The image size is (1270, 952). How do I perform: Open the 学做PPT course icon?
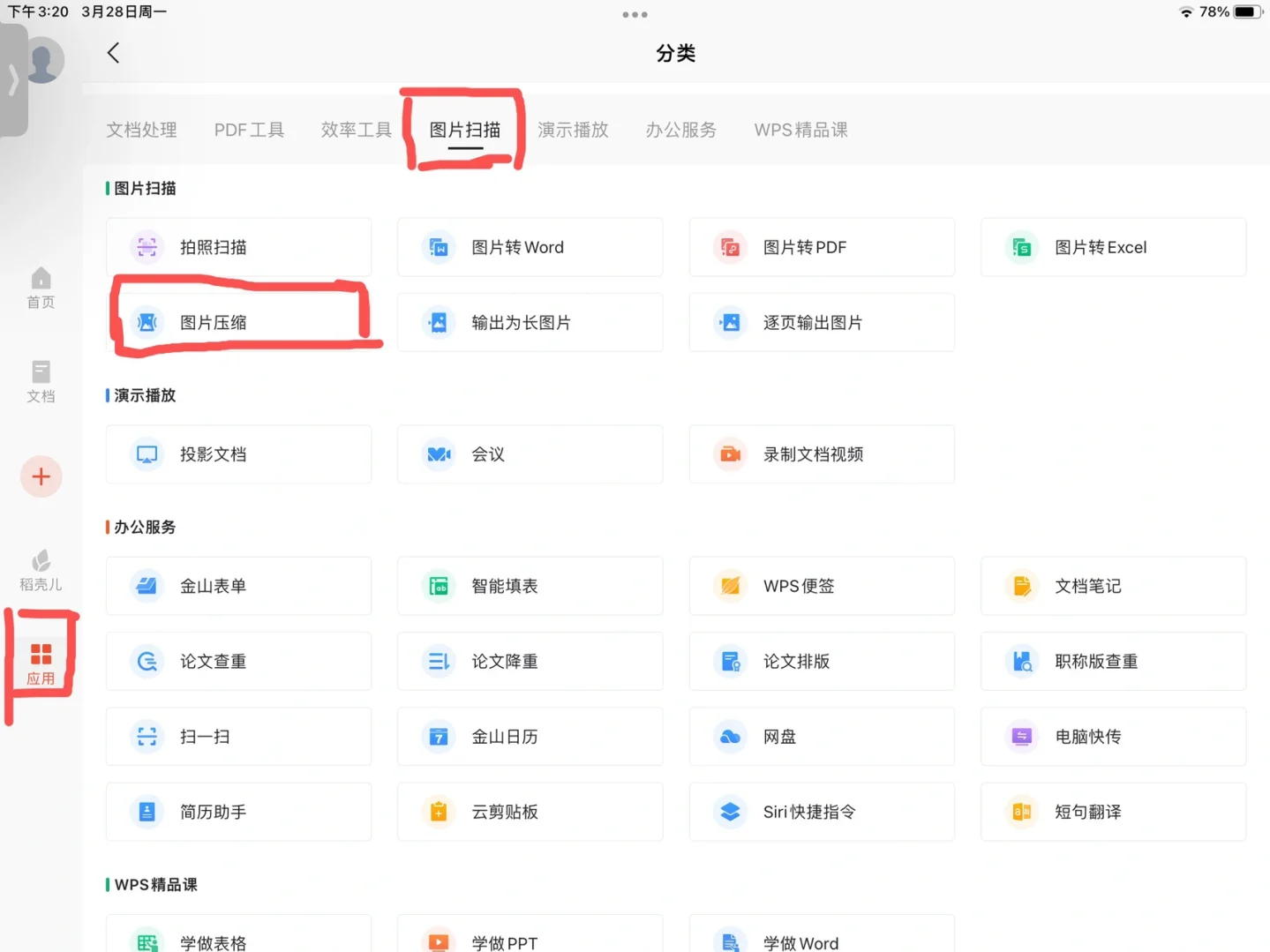click(439, 941)
